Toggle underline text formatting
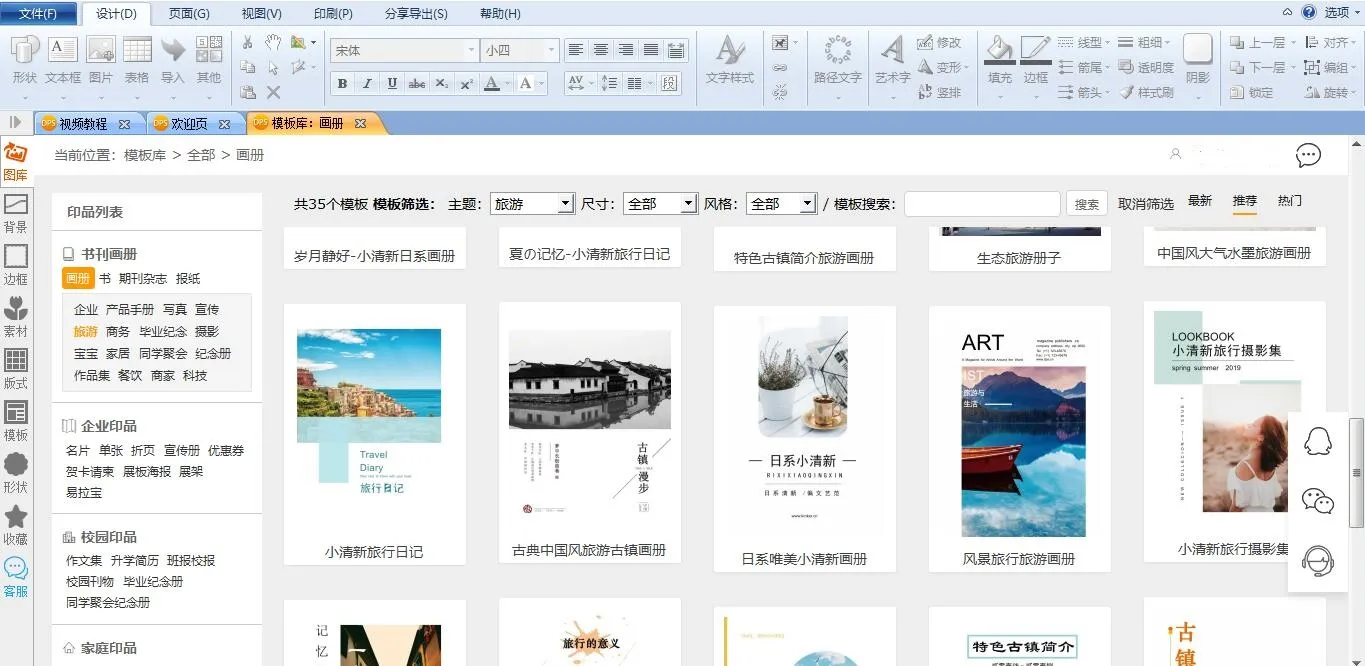The height and width of the screenshot is (666, 1365). (392, 83)
